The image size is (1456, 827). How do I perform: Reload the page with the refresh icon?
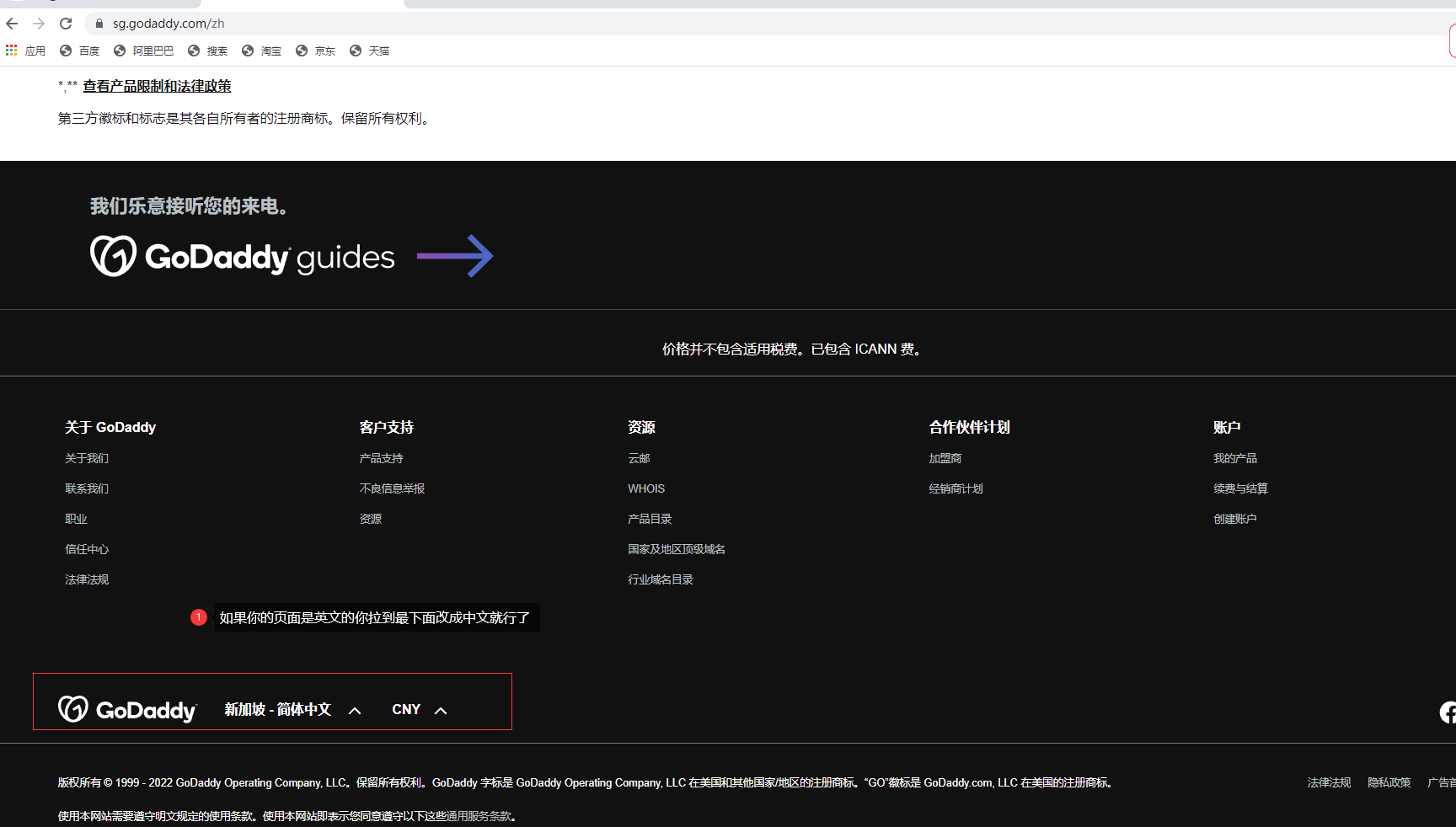(66, 24)
